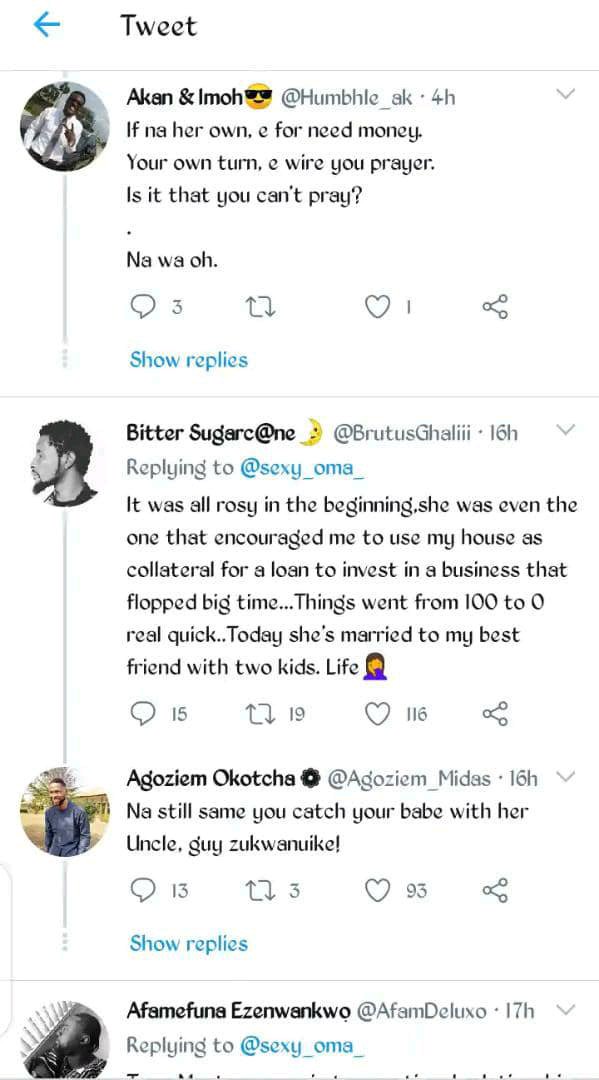Share Akan & Imoh's tweet

click(x=495, y=307)
